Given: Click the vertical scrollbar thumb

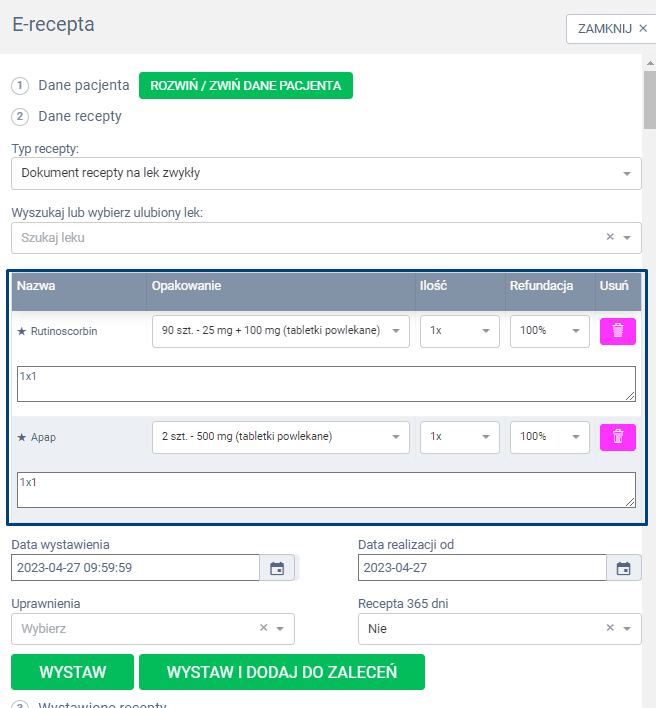Looking at the screenshot, I should point(649,100).
